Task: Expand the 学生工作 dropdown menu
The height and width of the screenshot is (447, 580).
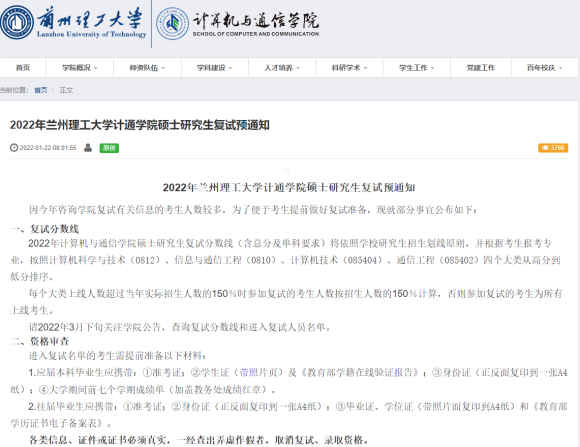Action: 417,68
